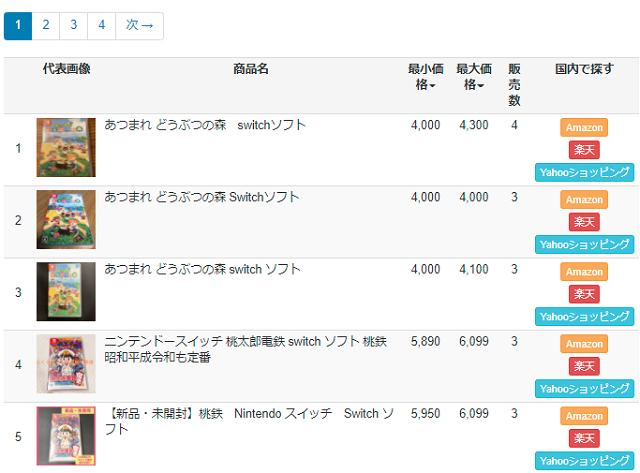Open 楽天 button for row 4 桃太郎電鉄
The image size is (640, 473).
[584, 366]
